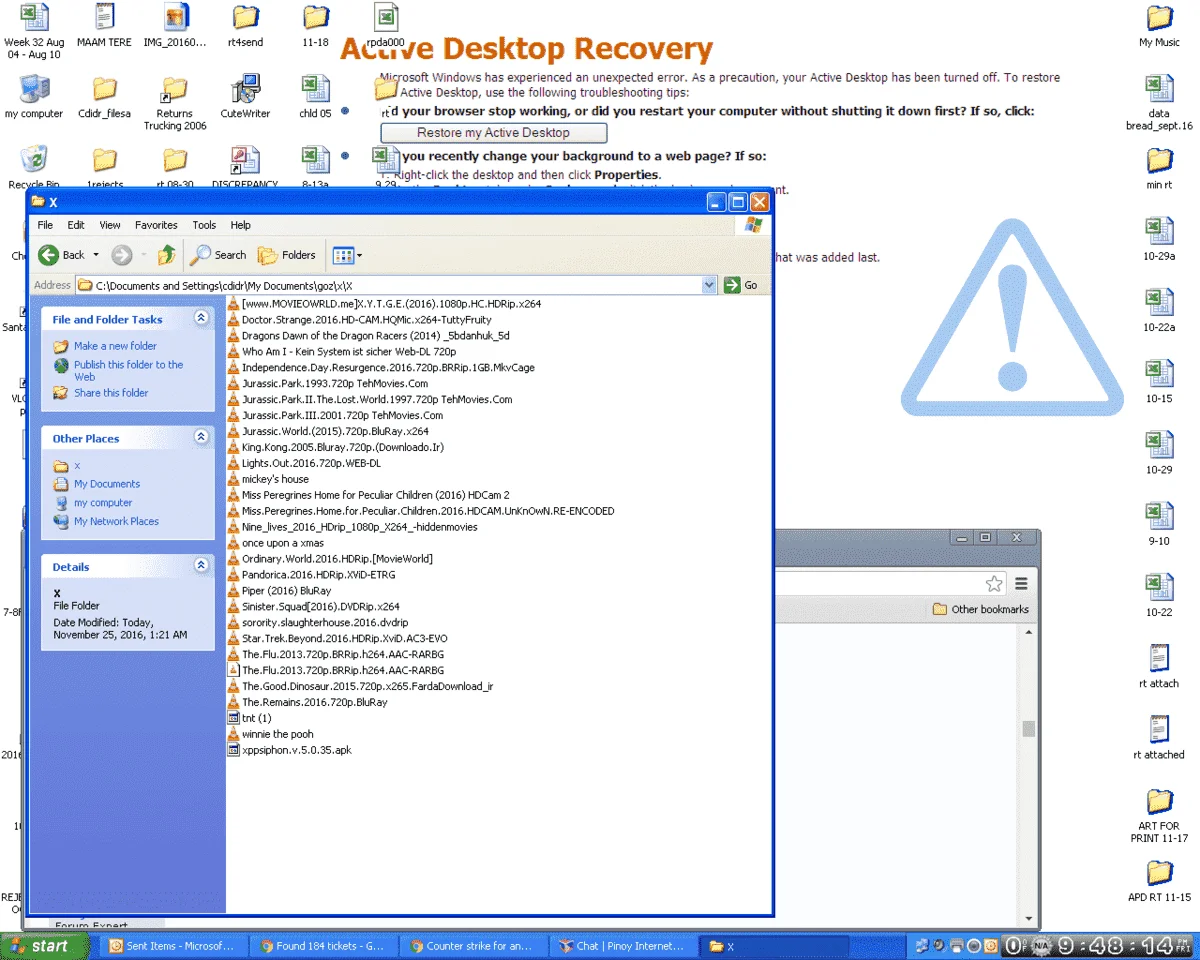Screen dimensions: 1200x960
Task: Collapse File and Folder Tasks panel
Action: (201, 318)
